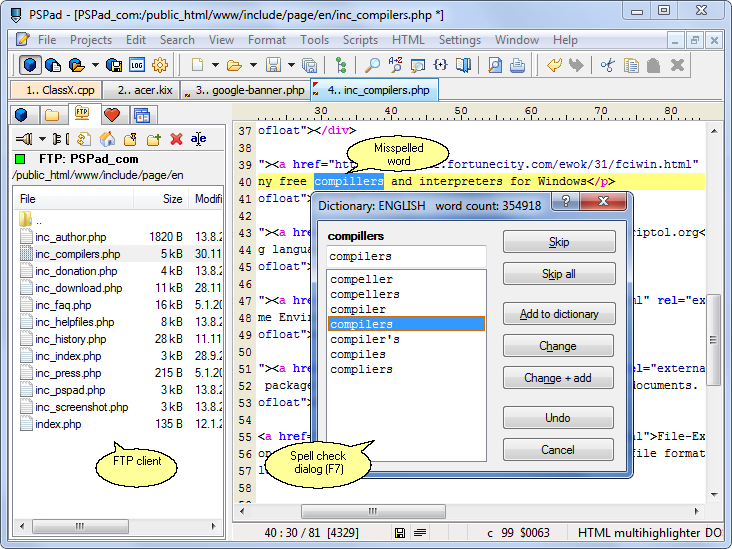This screenshot has width=732, height=549.
Task: Click the undo arrow toolbar icon
Action: [x=554, y=65]
